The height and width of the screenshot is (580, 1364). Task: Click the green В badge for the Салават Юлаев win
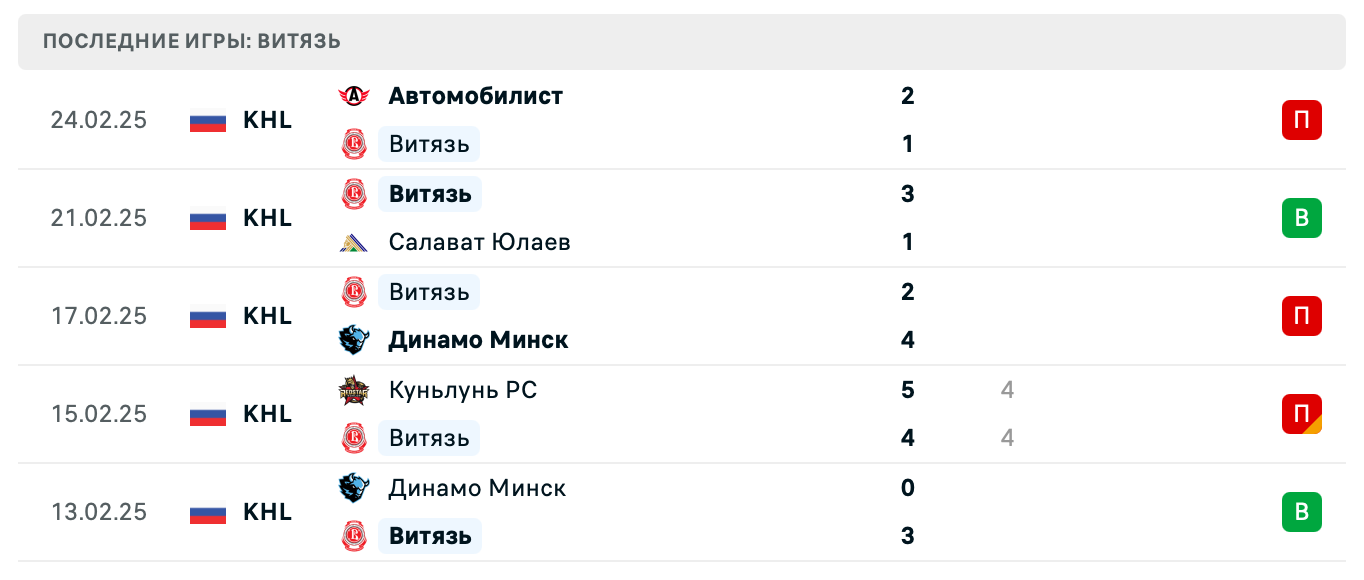1301,218
